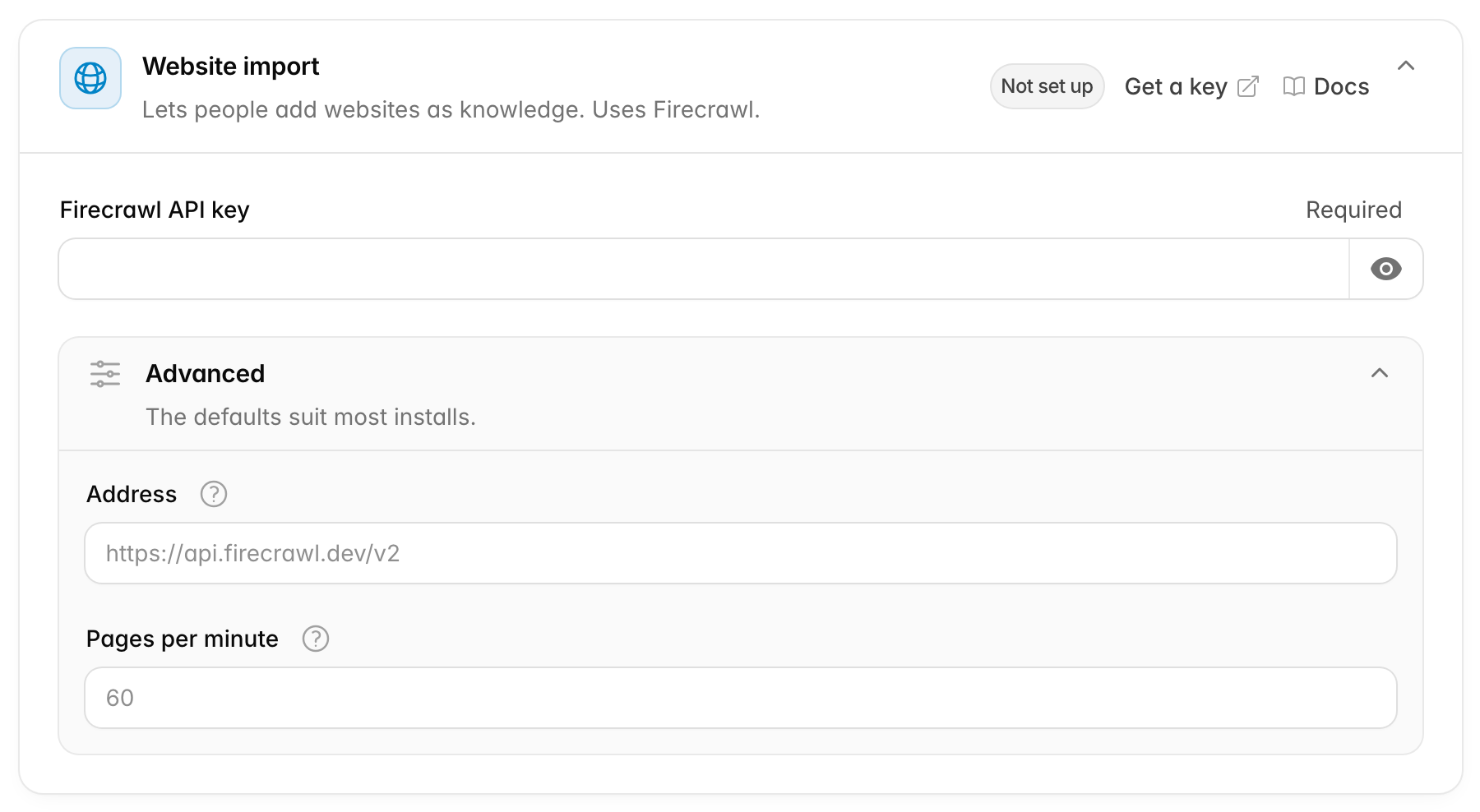Collapse the Advanced section chevron
Image resolution: width=1480 pixels, height=812 pixels.
(1380, 373)
